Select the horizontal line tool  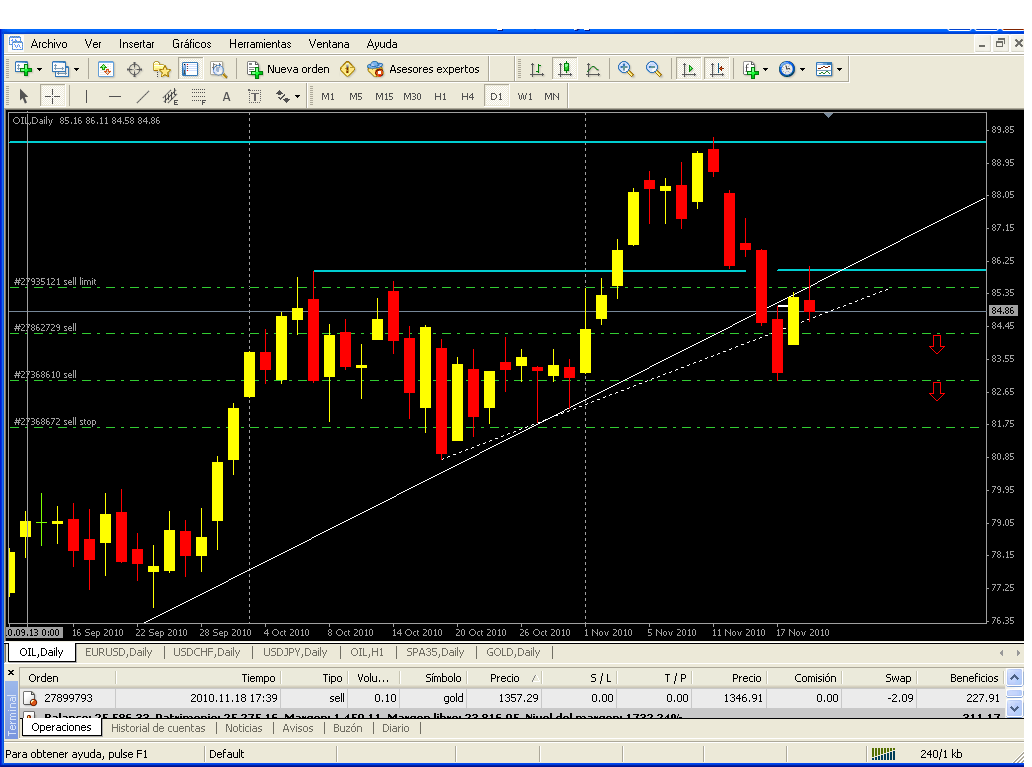tap(115, 97)
